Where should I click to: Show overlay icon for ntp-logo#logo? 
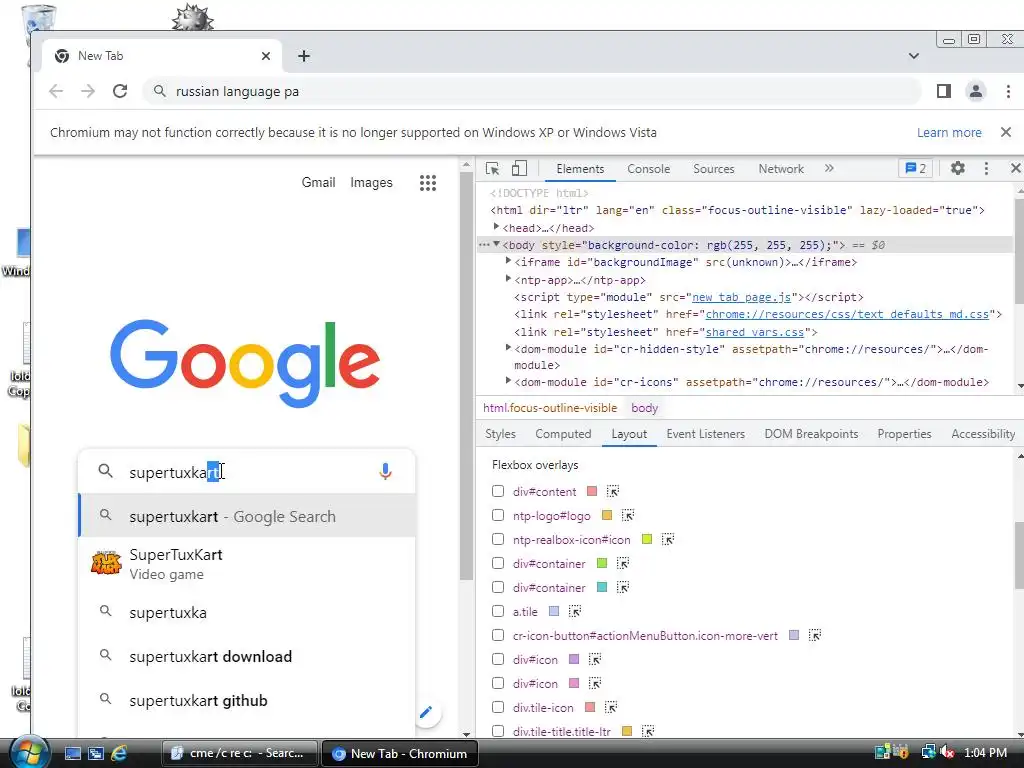(x=628, y=515)
